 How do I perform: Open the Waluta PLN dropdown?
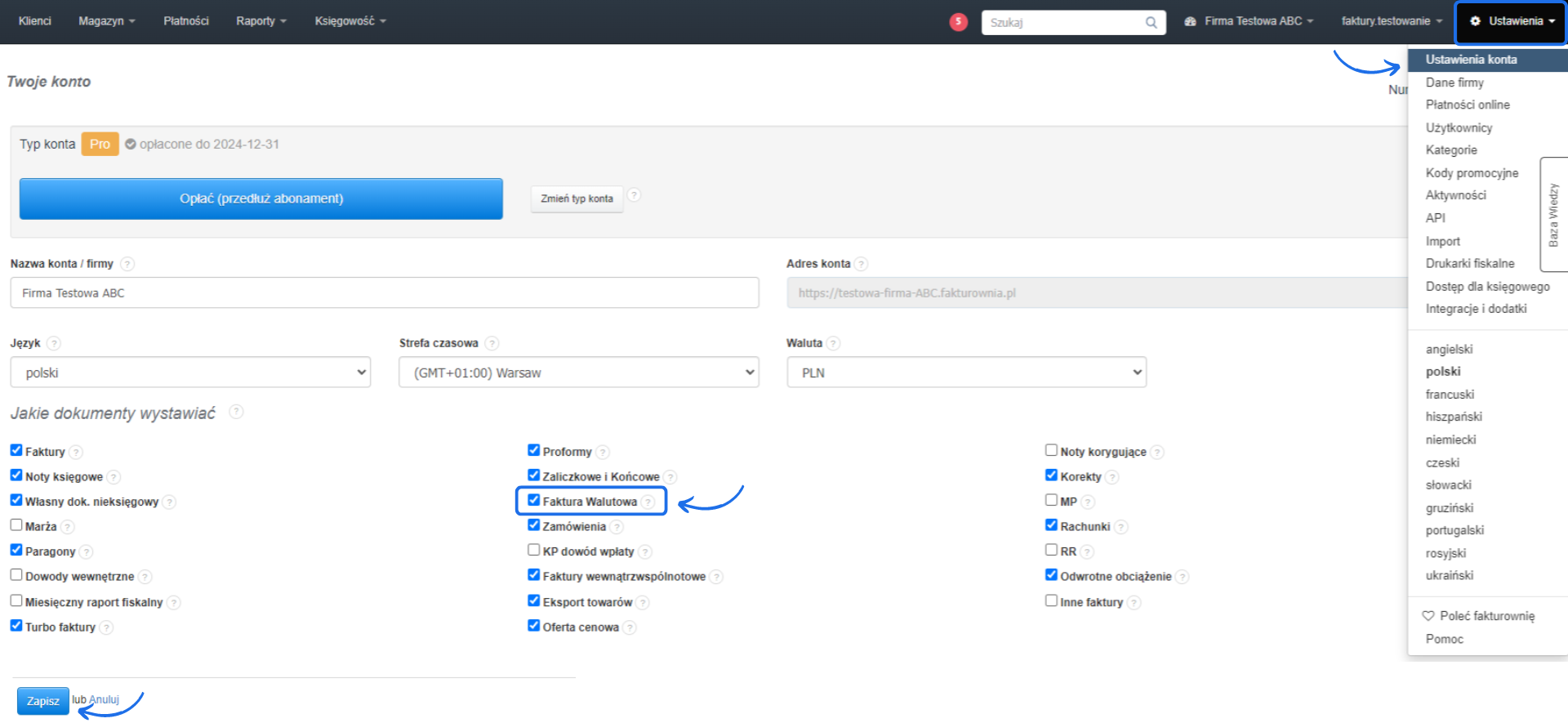pyautogui.click(x=966, y=373)
